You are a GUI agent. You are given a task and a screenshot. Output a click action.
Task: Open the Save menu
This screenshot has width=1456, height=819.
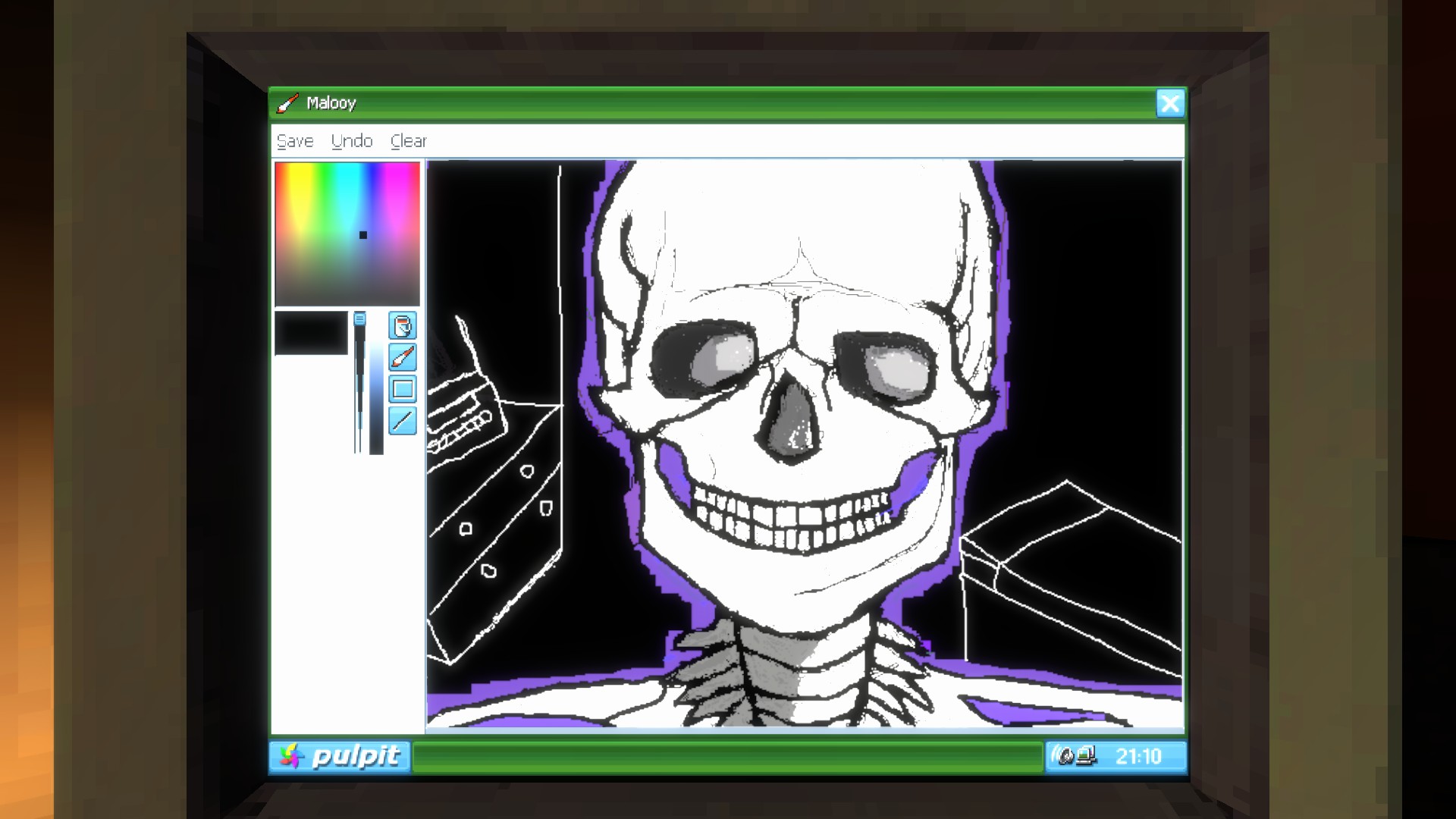(295, 141)
